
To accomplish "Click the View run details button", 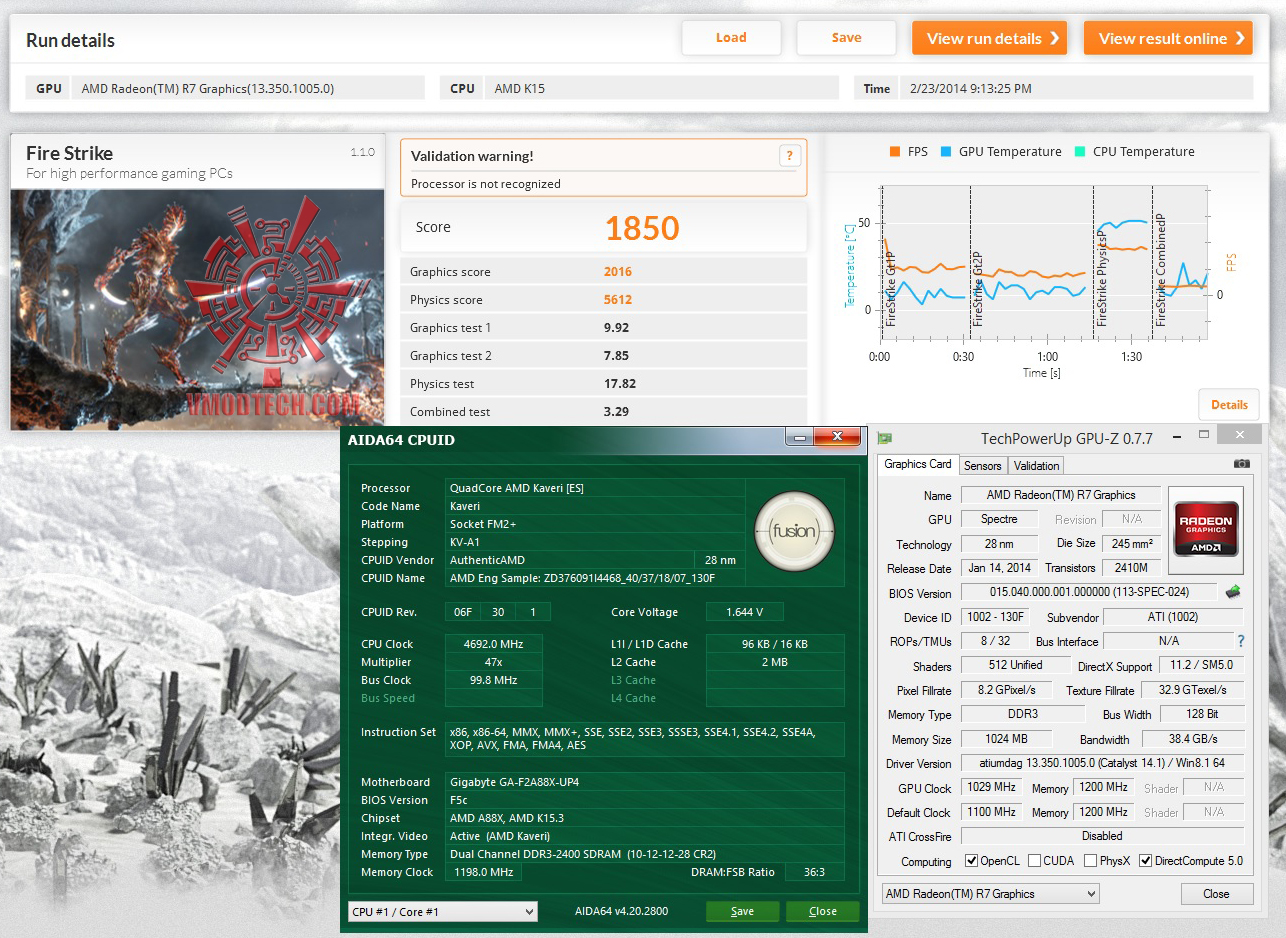I will (989, 38).
